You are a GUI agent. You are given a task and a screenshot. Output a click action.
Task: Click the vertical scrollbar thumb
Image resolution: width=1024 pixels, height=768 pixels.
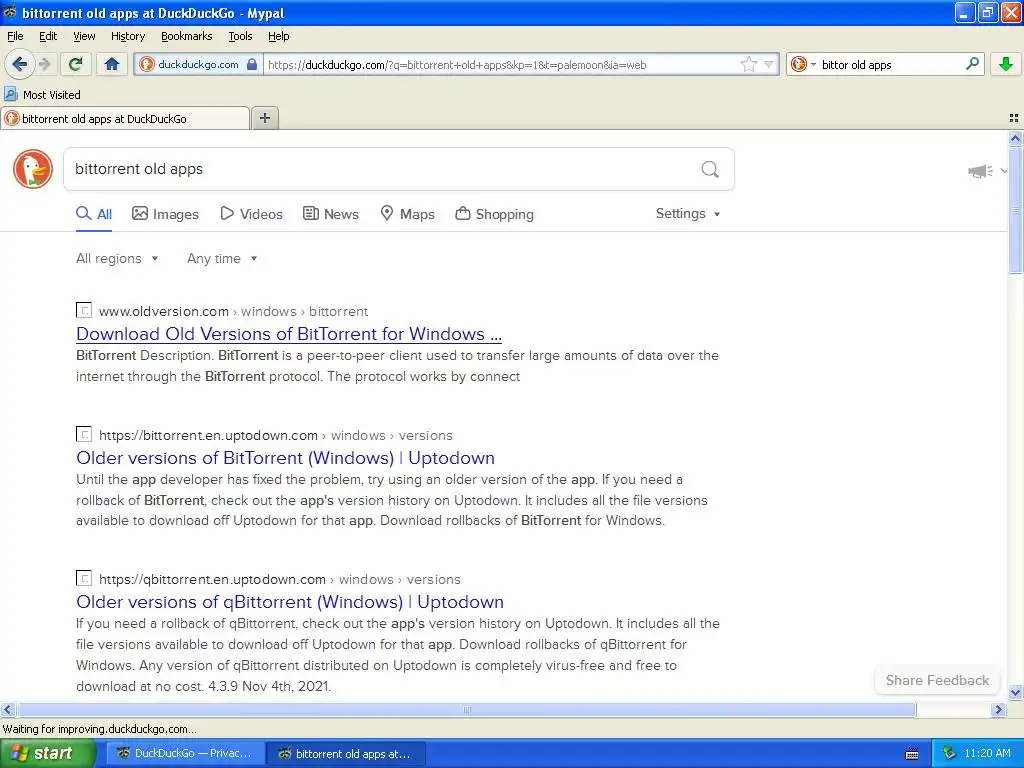point(1015,210)
